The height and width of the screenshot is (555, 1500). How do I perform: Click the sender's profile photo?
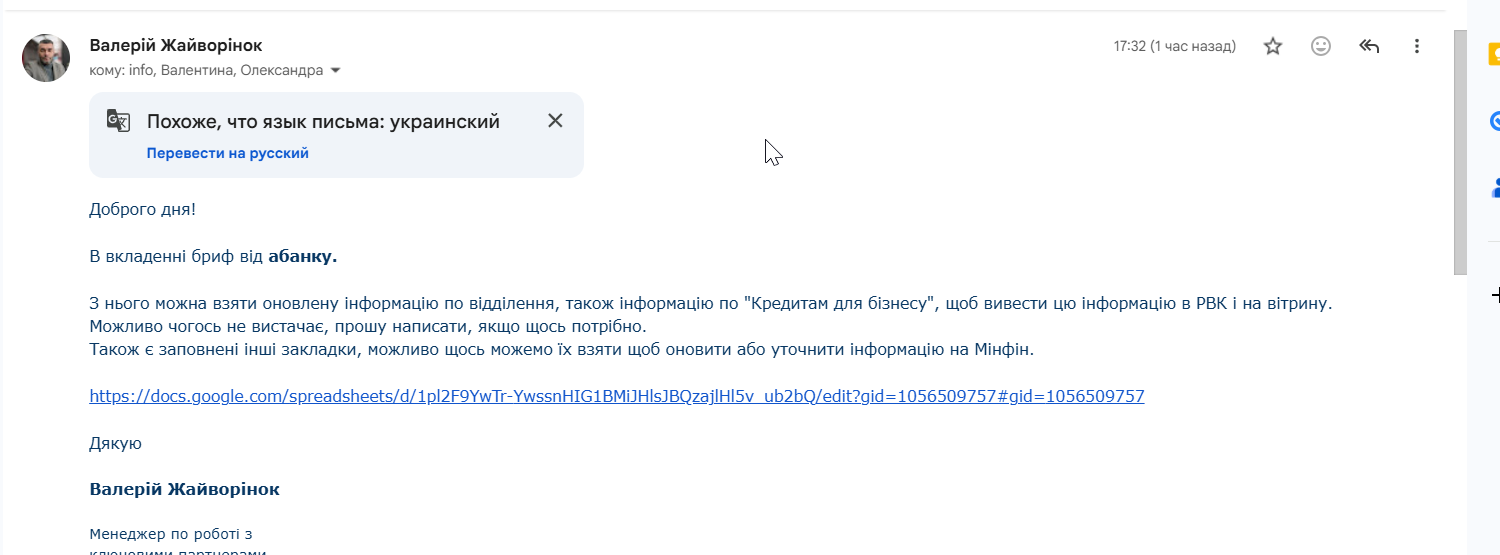pyautogui.click(x=46, y=58)
